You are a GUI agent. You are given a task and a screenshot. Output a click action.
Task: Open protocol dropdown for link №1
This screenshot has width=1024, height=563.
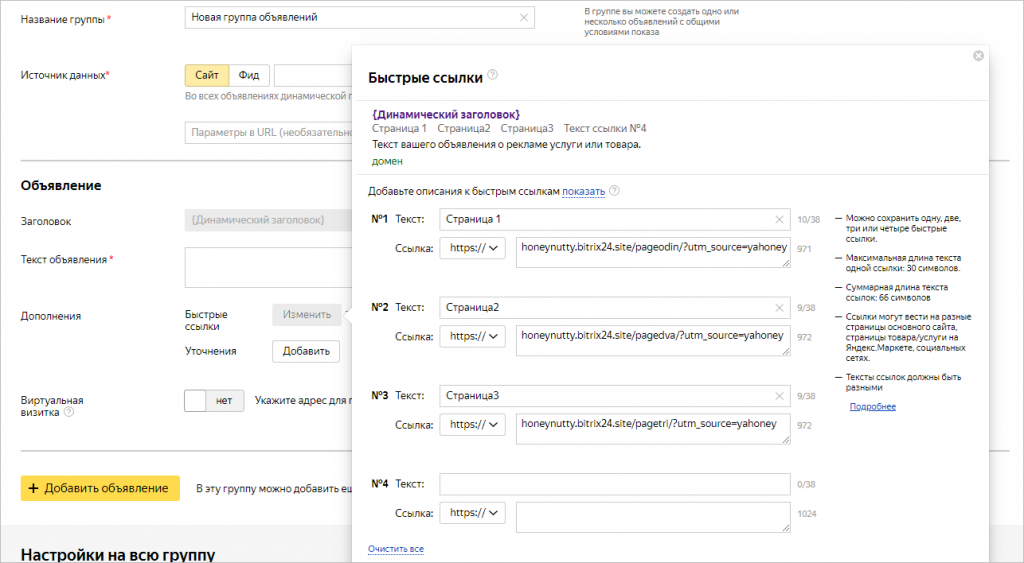click(473, 248)
